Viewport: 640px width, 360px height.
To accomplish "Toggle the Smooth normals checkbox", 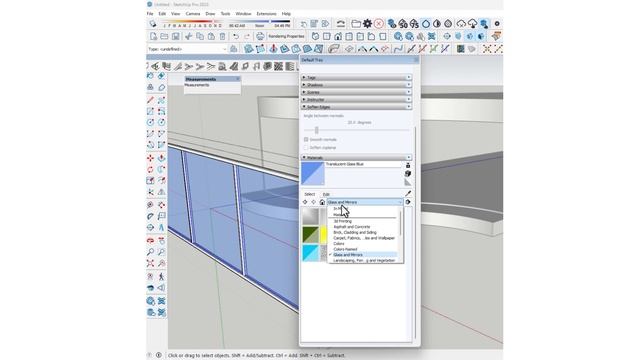I will tap(306, 140).
